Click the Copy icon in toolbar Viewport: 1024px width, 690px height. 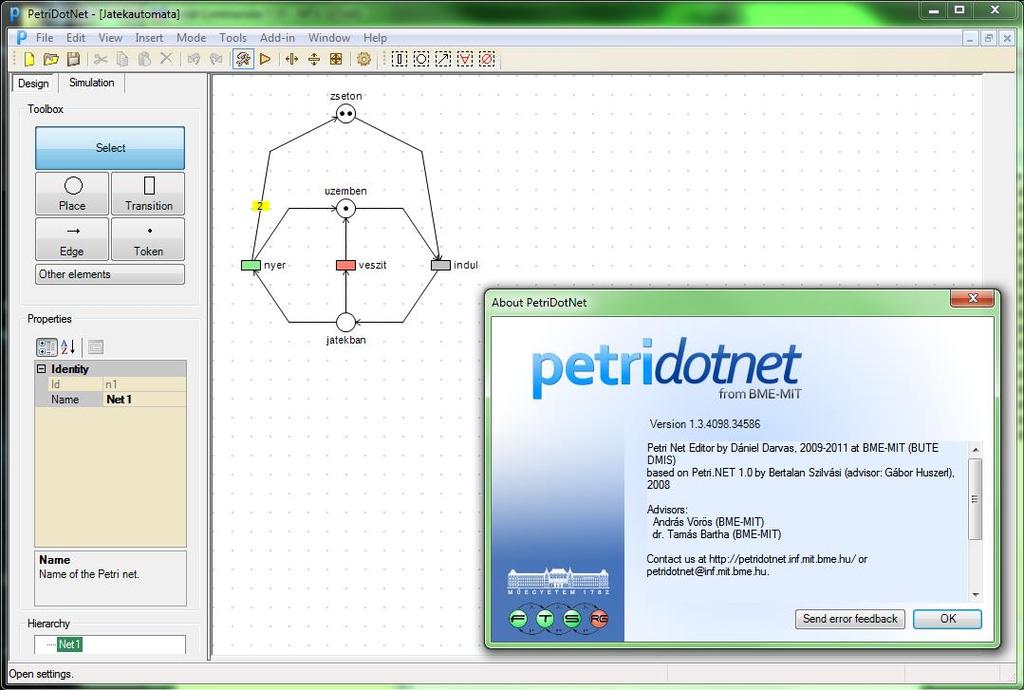(122, 59)
